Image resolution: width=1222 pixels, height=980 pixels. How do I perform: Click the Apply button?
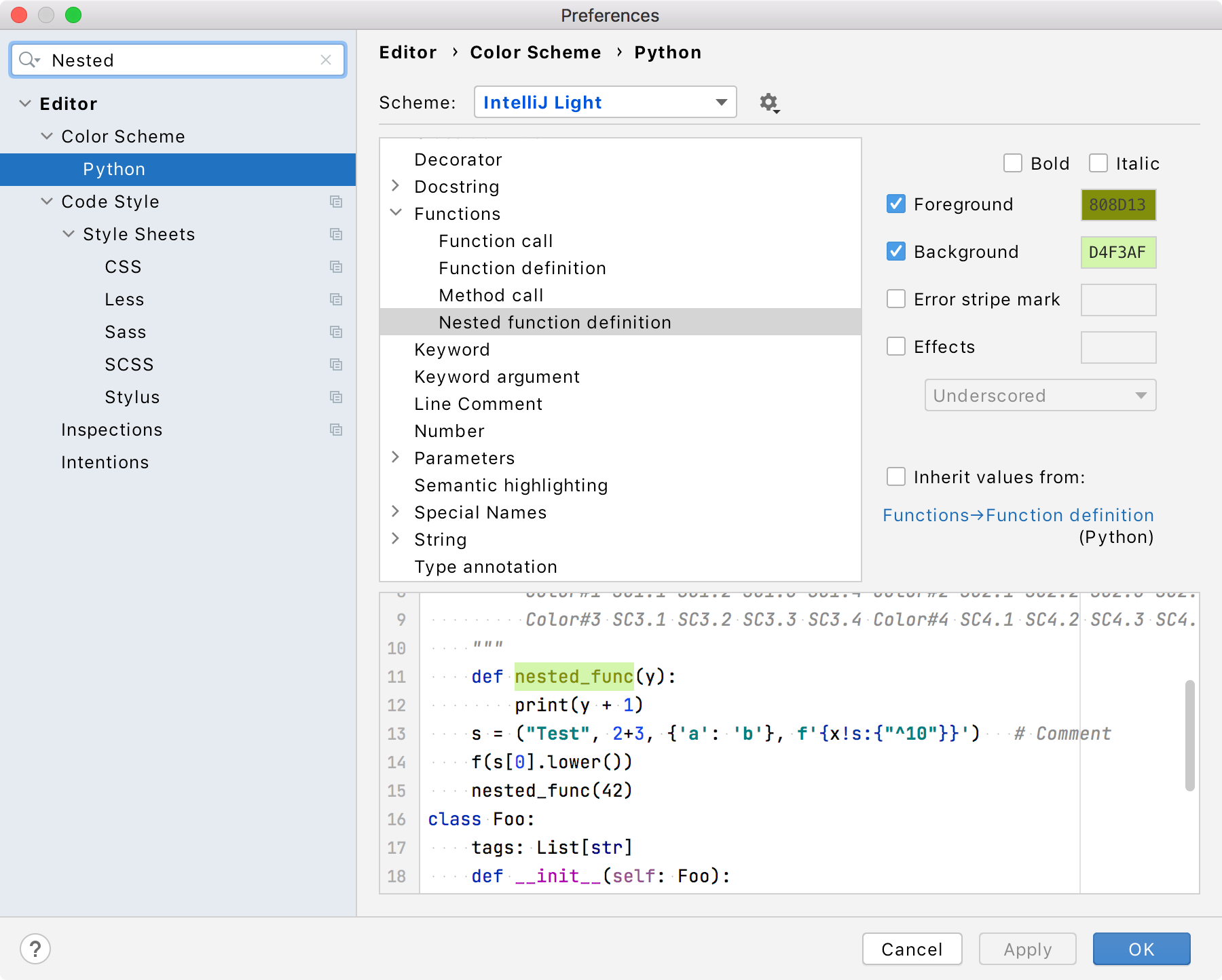pyautogui.click(x=1026, y=949)
